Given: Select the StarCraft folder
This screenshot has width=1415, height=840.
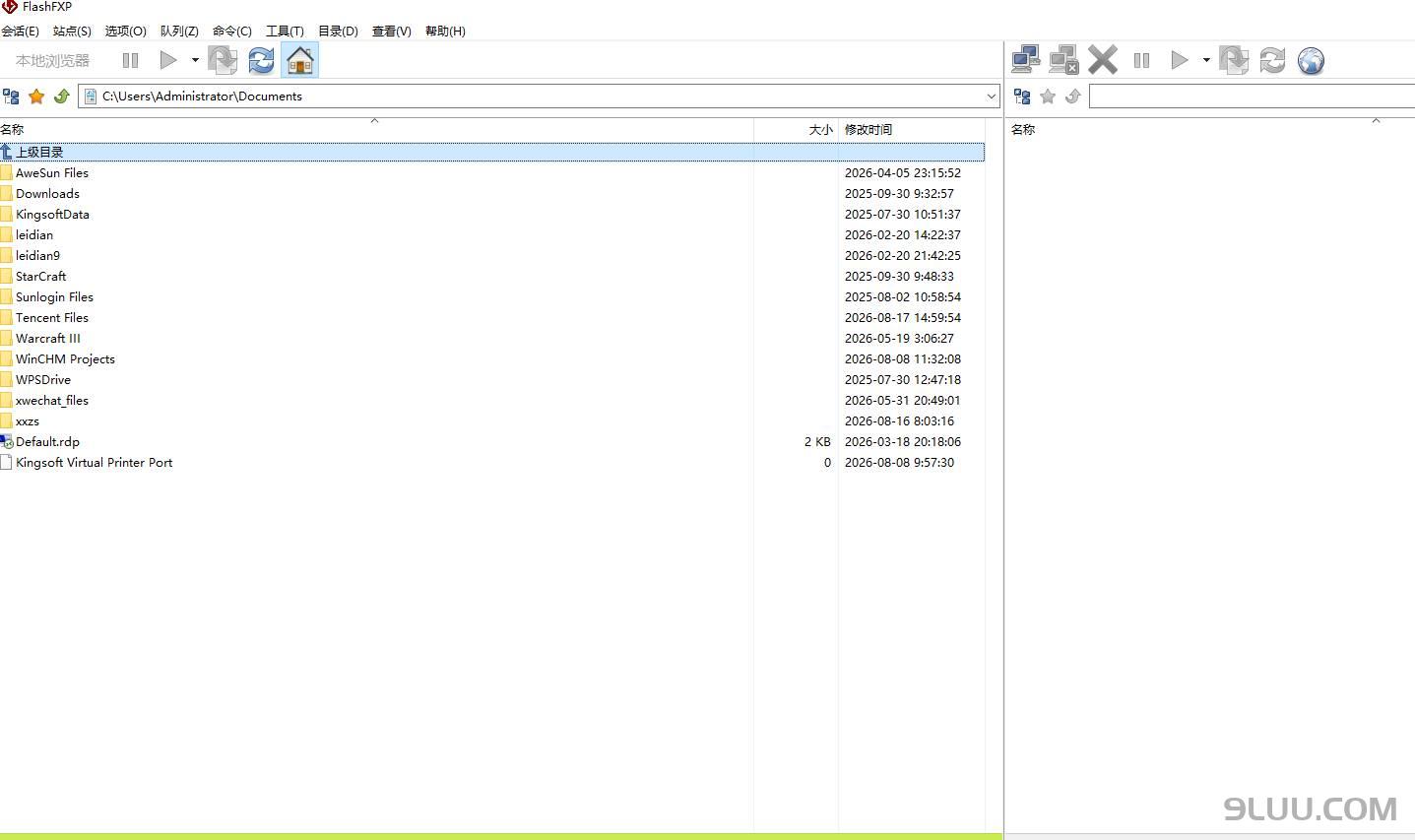Looking at the screenshot, I should [492, 277].
